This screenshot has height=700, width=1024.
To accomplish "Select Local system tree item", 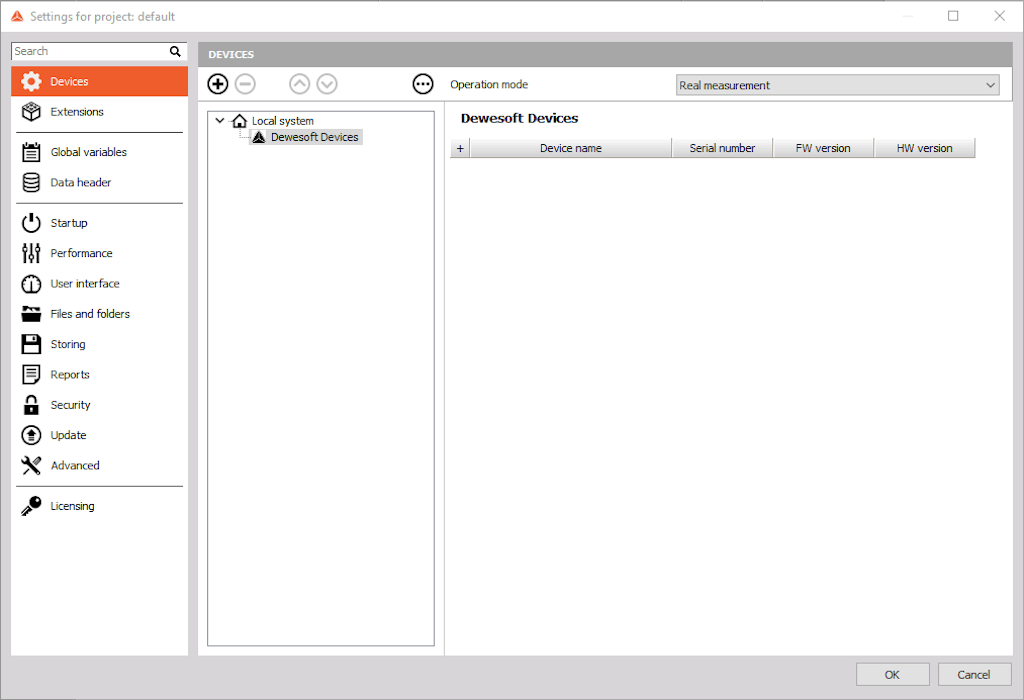I will tap(283, 121).
